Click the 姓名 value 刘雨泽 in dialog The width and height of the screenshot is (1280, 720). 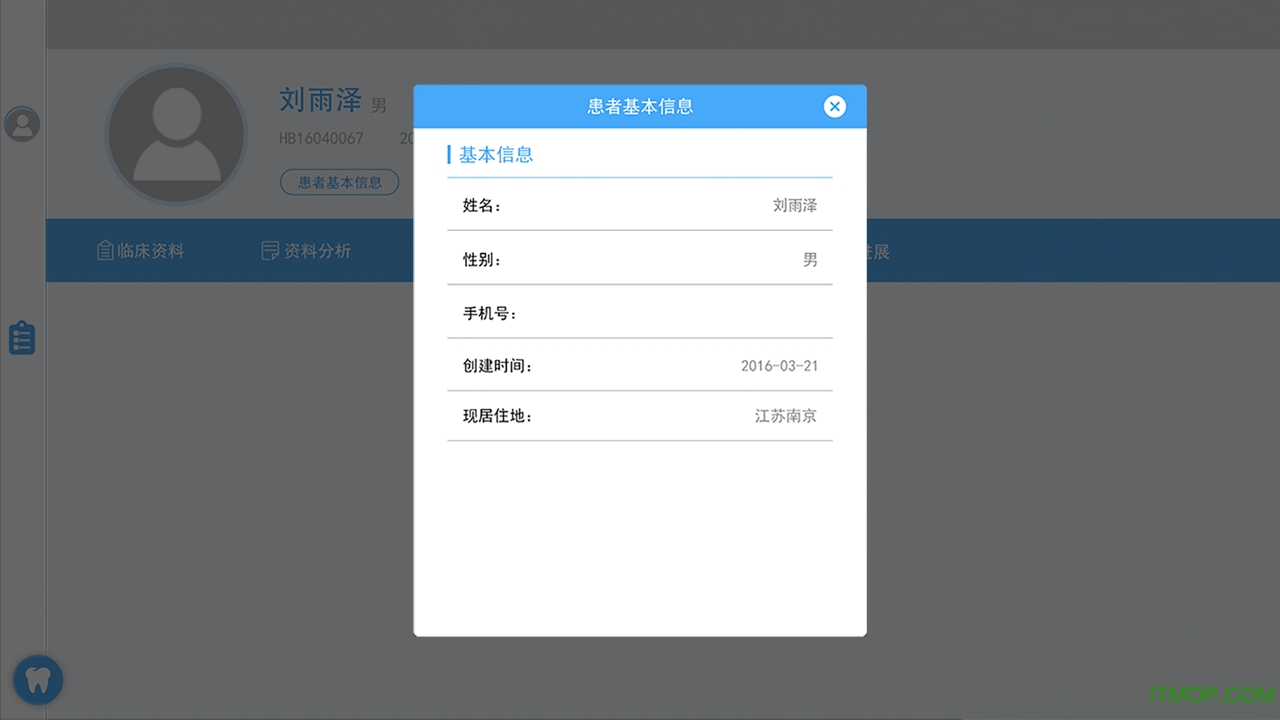pyautogui.click(x=794, y=205)
